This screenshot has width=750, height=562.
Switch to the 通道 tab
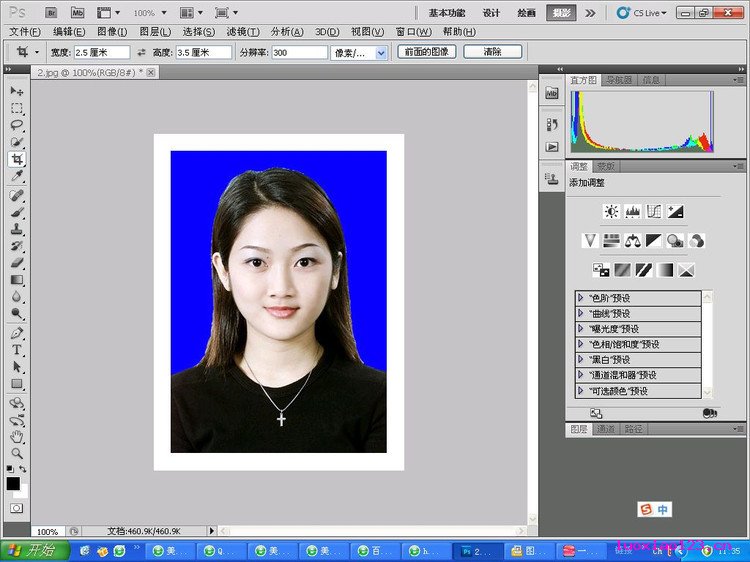pos(606,429)
